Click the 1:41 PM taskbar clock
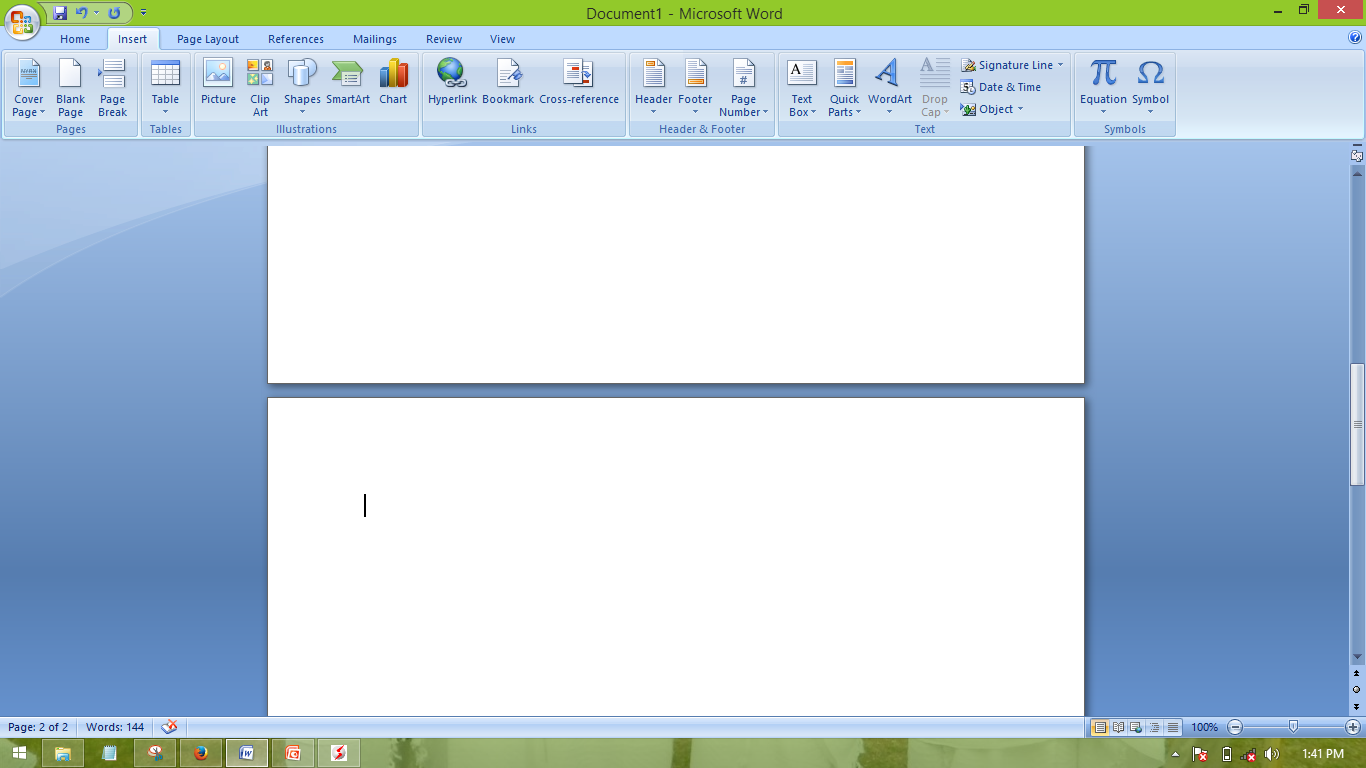 [x=1323, y=754]
